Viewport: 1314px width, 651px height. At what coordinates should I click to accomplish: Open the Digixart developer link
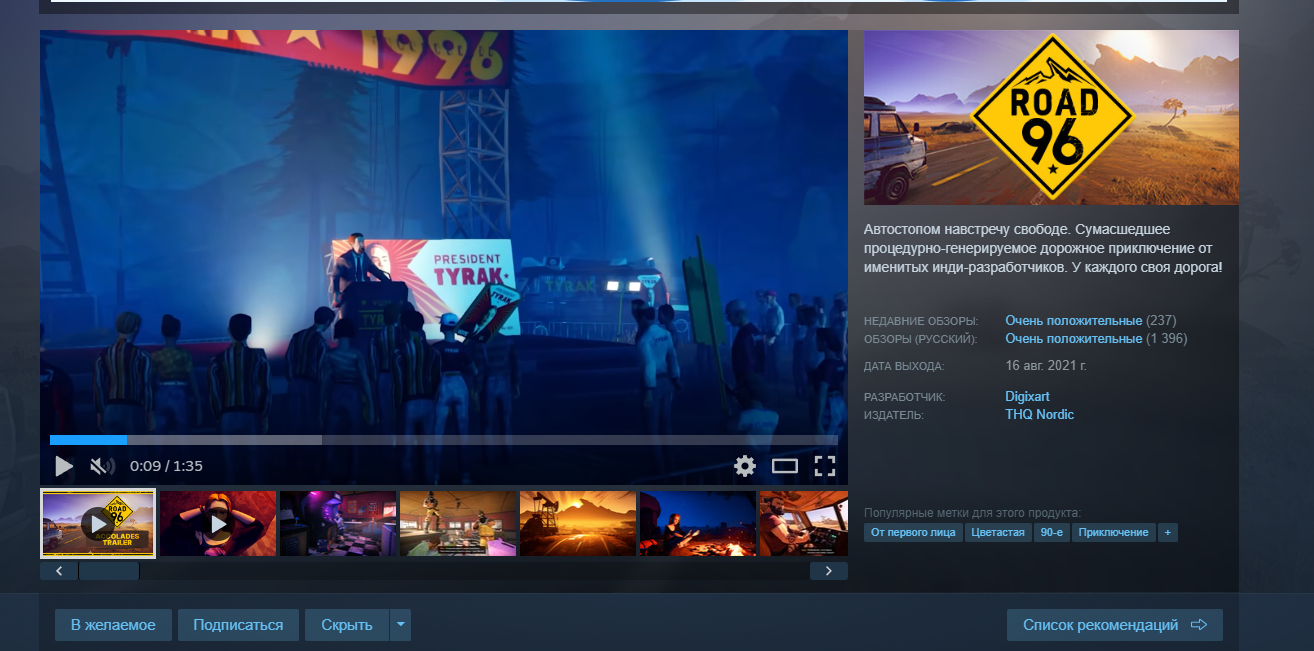tap(1027, 397)
